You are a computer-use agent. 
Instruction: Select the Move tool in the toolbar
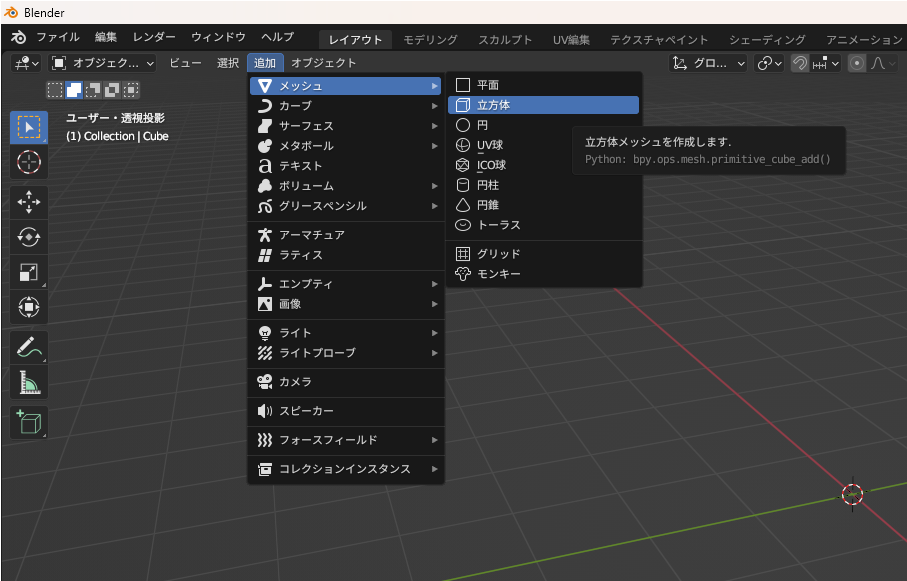[29, 201]
